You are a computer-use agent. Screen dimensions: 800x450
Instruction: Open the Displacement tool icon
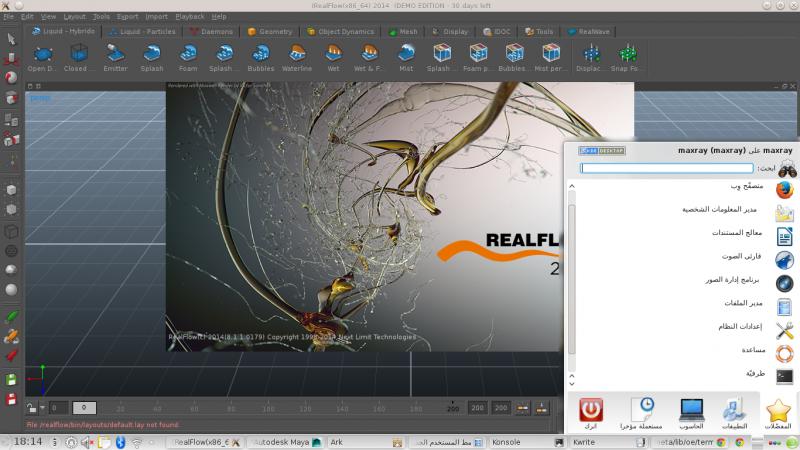point(591,53)
